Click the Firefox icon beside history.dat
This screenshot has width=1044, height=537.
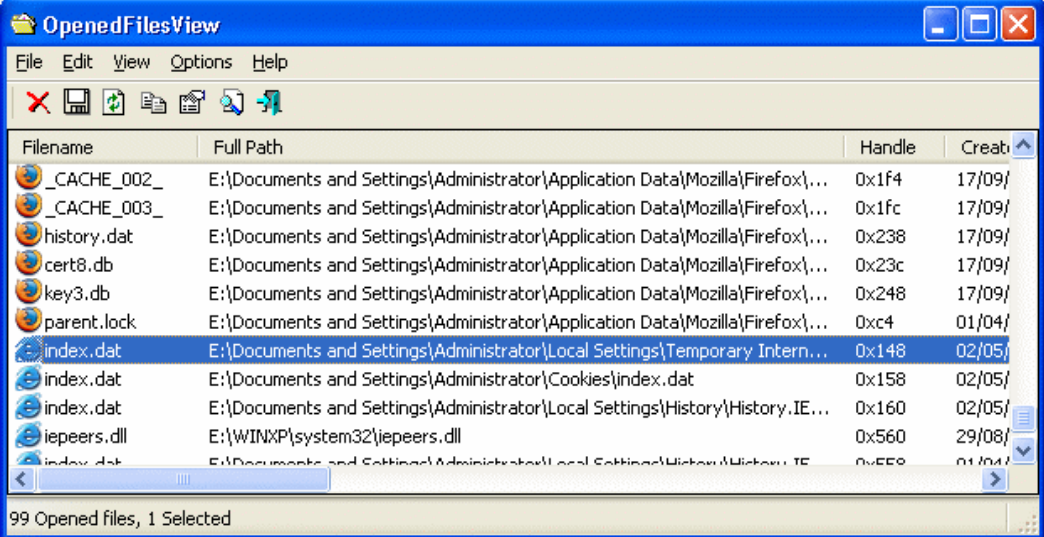point(28,237)
